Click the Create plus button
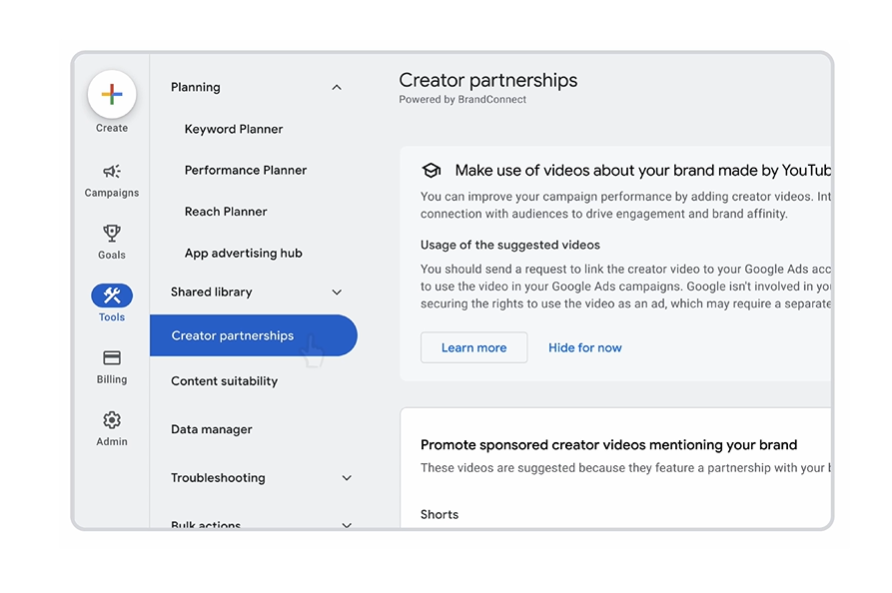 pos(112,94)
